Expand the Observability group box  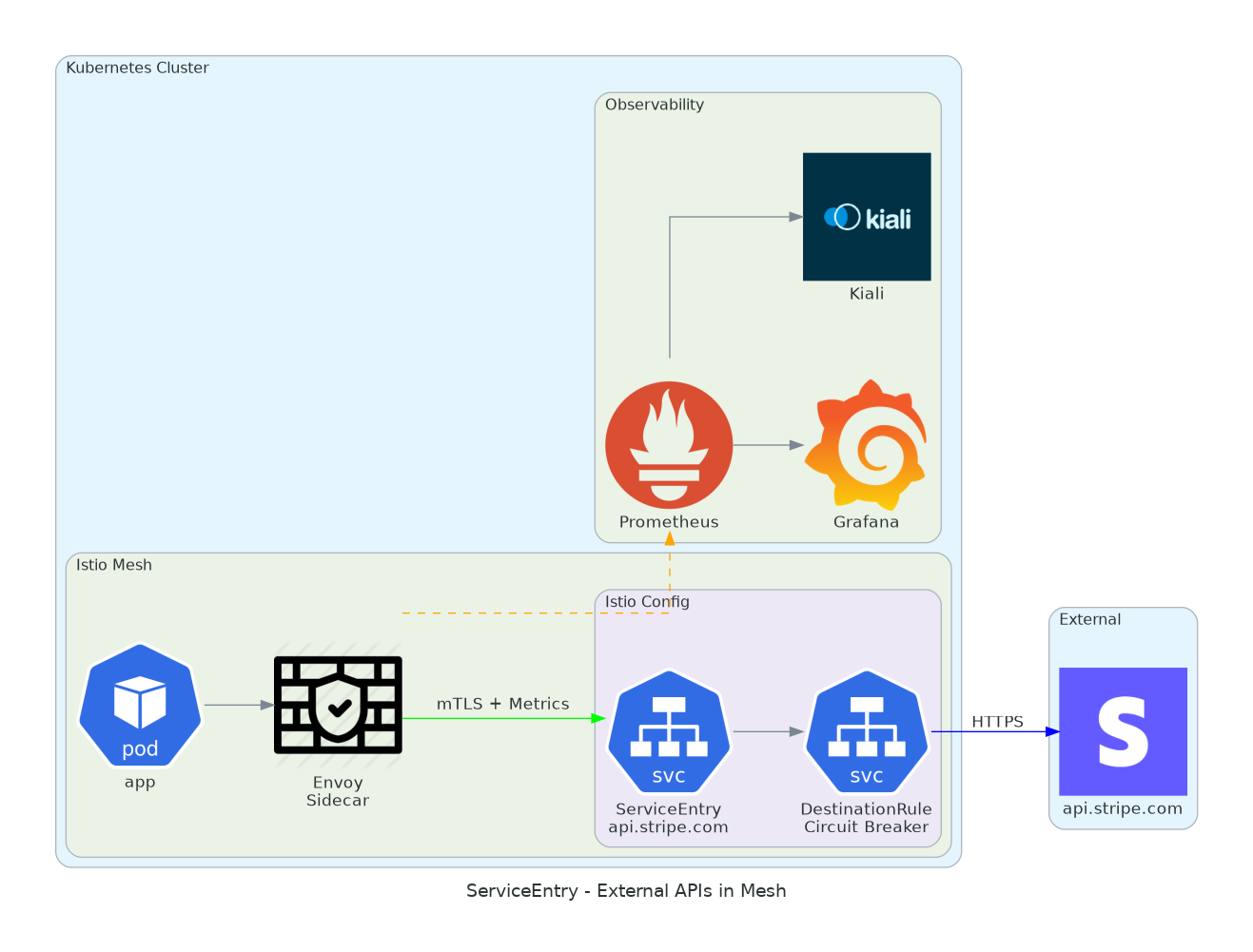pyautogui.click(x=655, y=105)
